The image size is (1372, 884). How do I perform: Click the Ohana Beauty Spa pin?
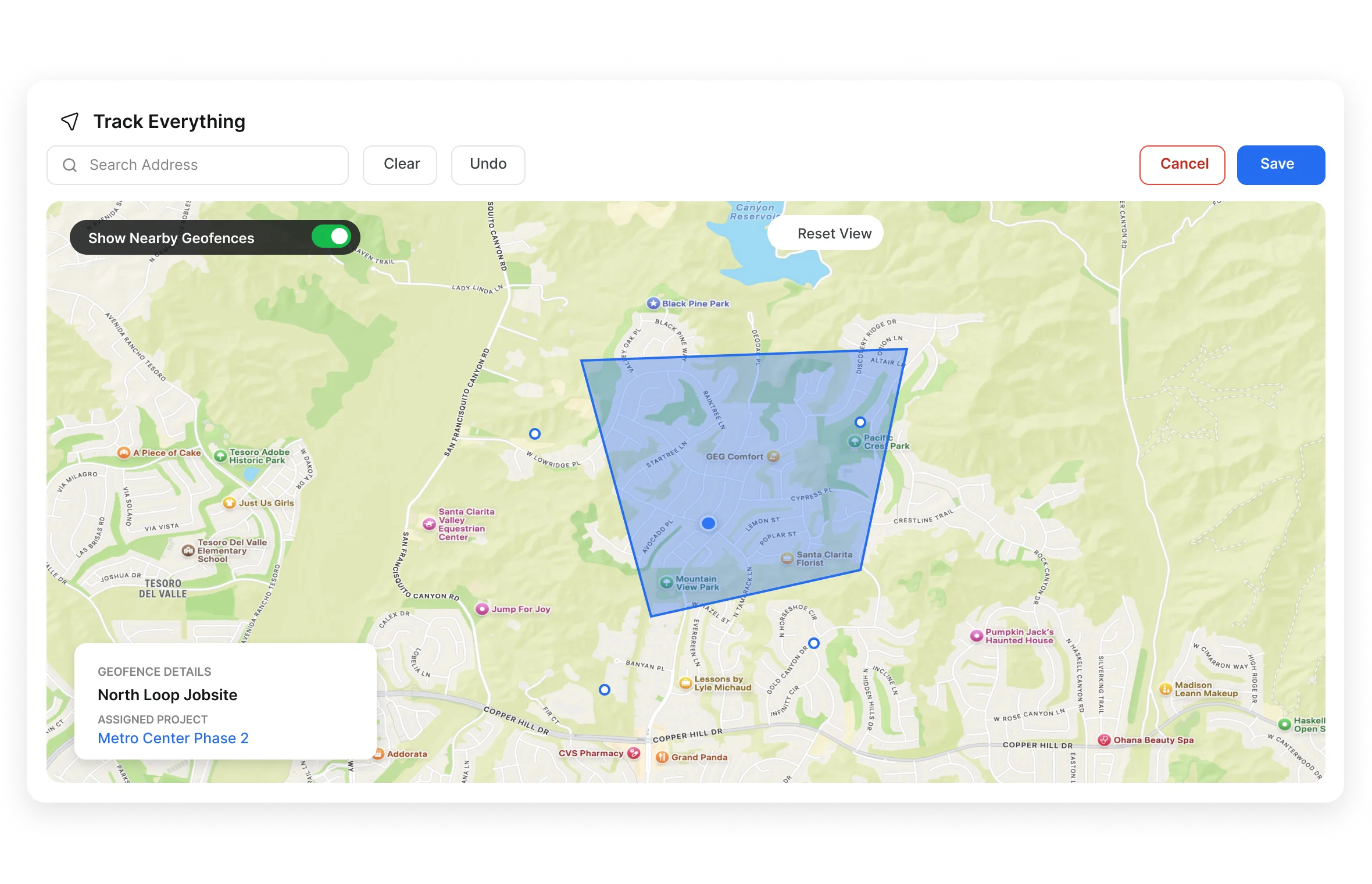(x=1104, y=740)
